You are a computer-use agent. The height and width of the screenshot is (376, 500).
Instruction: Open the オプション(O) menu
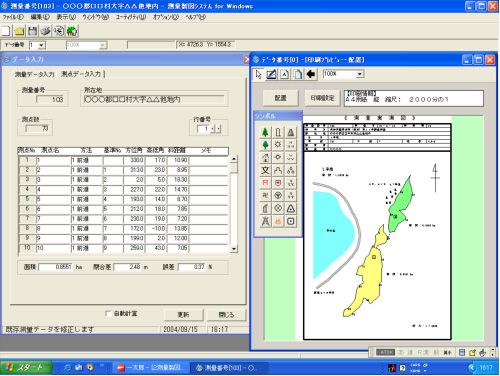(x=166, y=17)
